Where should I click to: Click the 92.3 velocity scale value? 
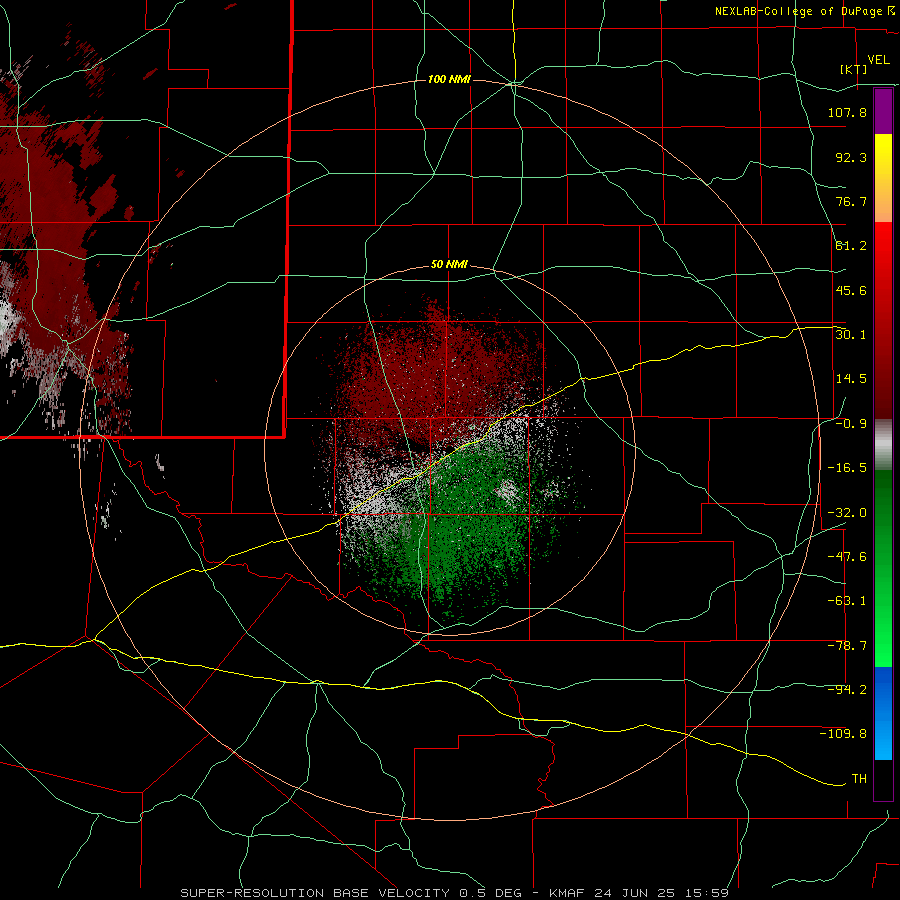tap(851, 157)
